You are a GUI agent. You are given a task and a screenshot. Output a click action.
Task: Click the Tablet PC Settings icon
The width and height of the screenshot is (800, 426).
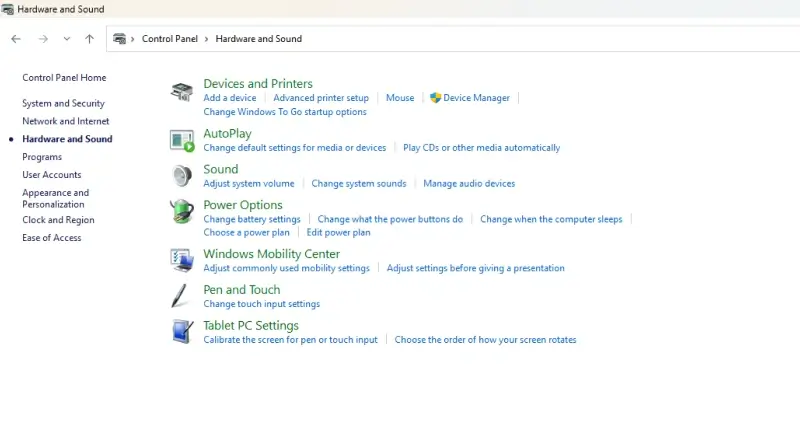[x=182, y=331]
